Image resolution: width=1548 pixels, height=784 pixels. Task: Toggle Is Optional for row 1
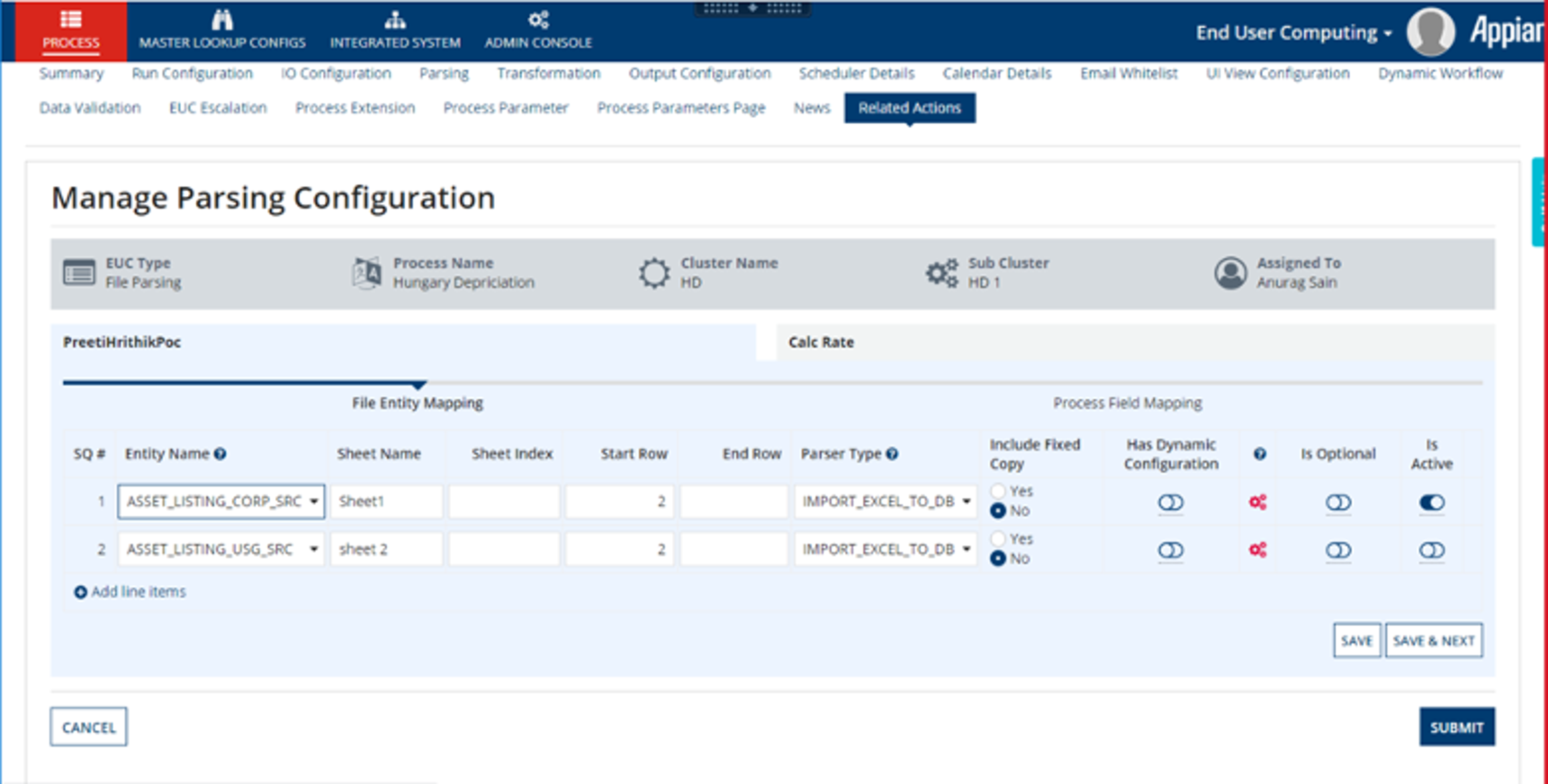click(x=1338, y=502)
